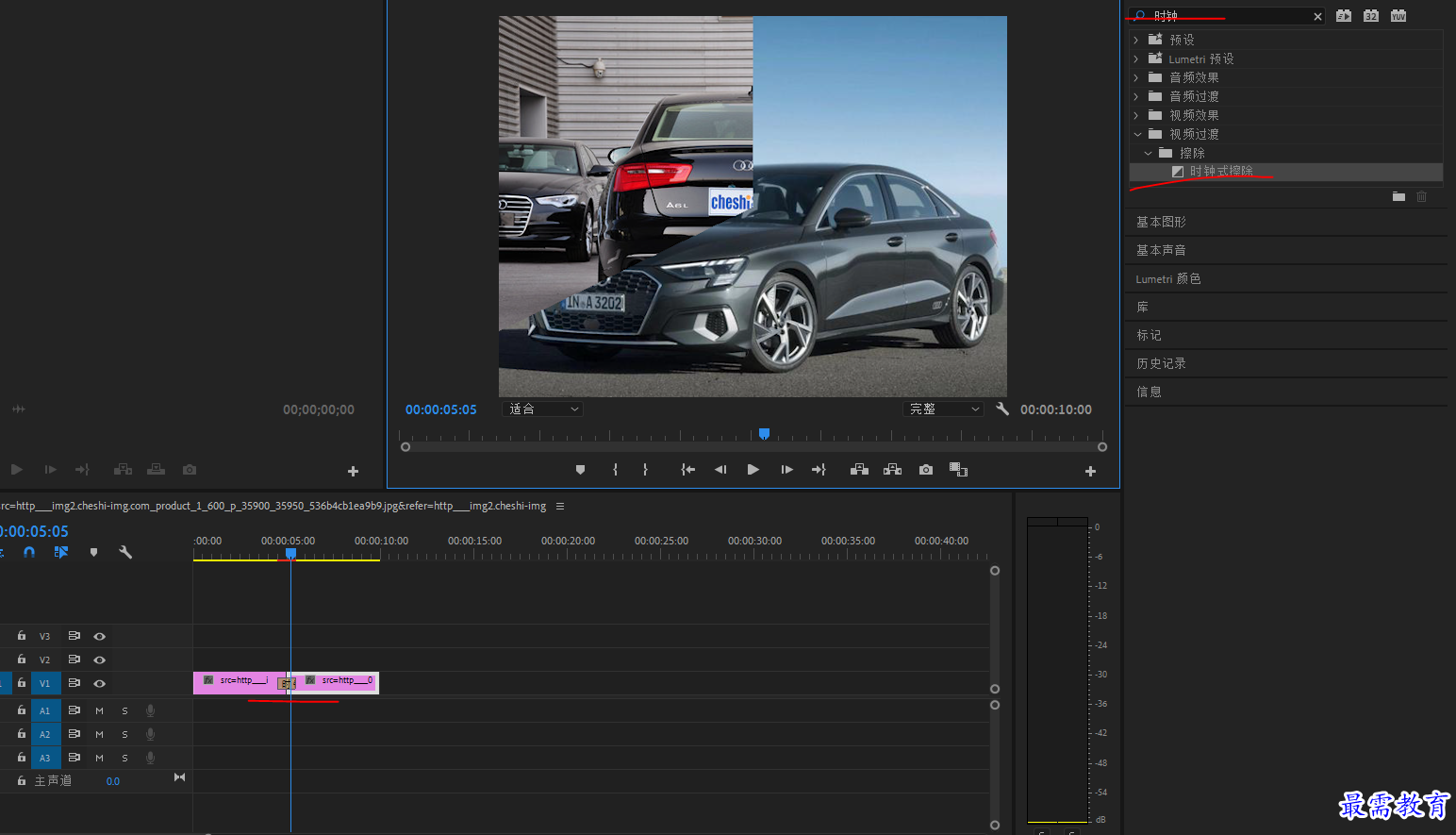The height and width of the screenshot is (835, 1456).
Task: Collapse the 视频过渡 folder
Action: [x=1137, y=134]
